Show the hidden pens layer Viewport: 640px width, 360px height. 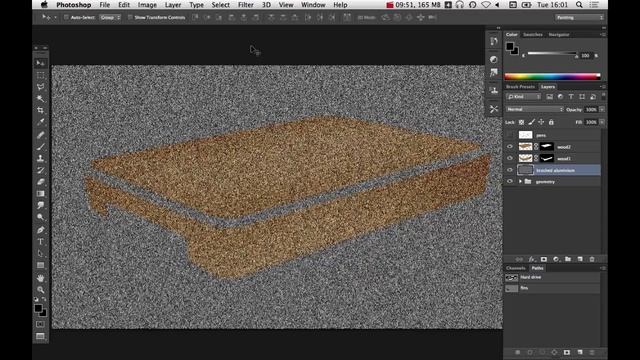510,135
